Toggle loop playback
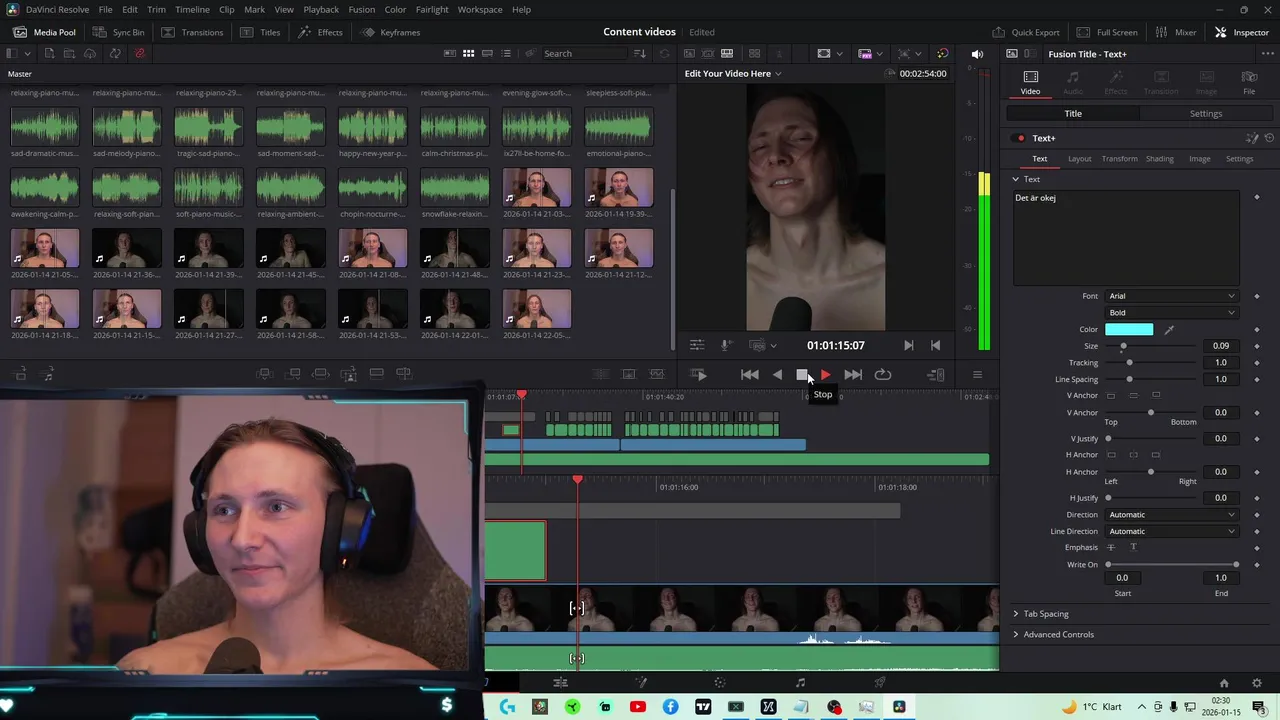 [882, 374]
